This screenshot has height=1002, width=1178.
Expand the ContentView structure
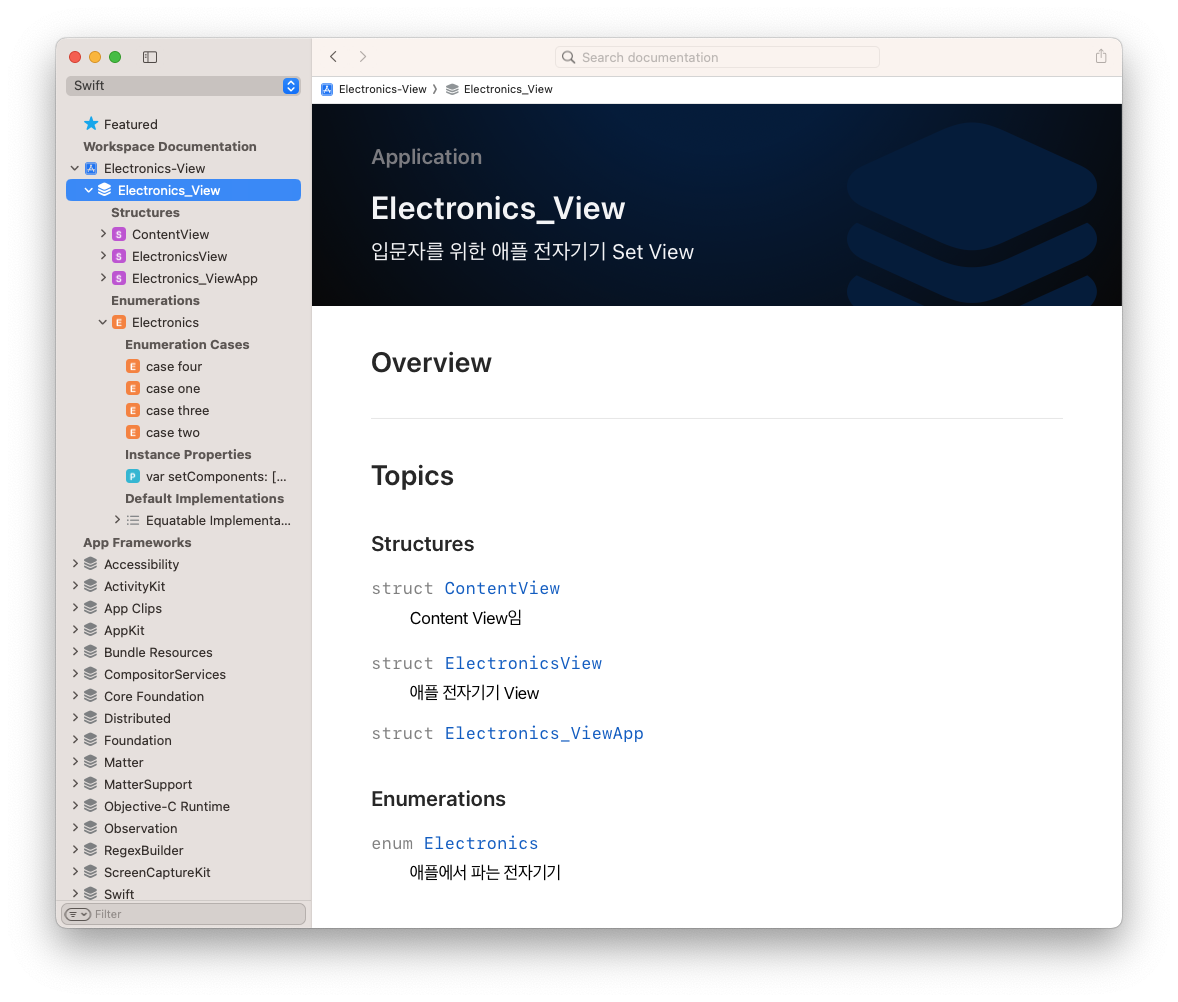pos(103,234)
